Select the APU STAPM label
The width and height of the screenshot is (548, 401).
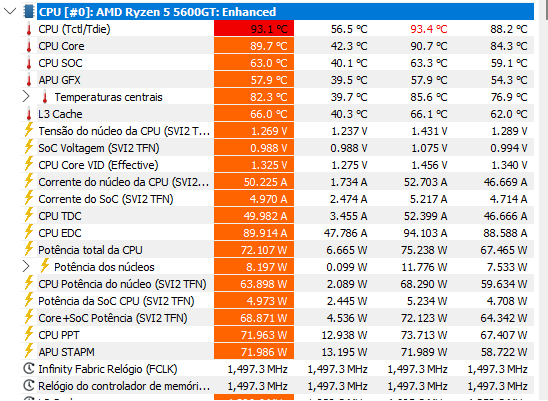66,352
